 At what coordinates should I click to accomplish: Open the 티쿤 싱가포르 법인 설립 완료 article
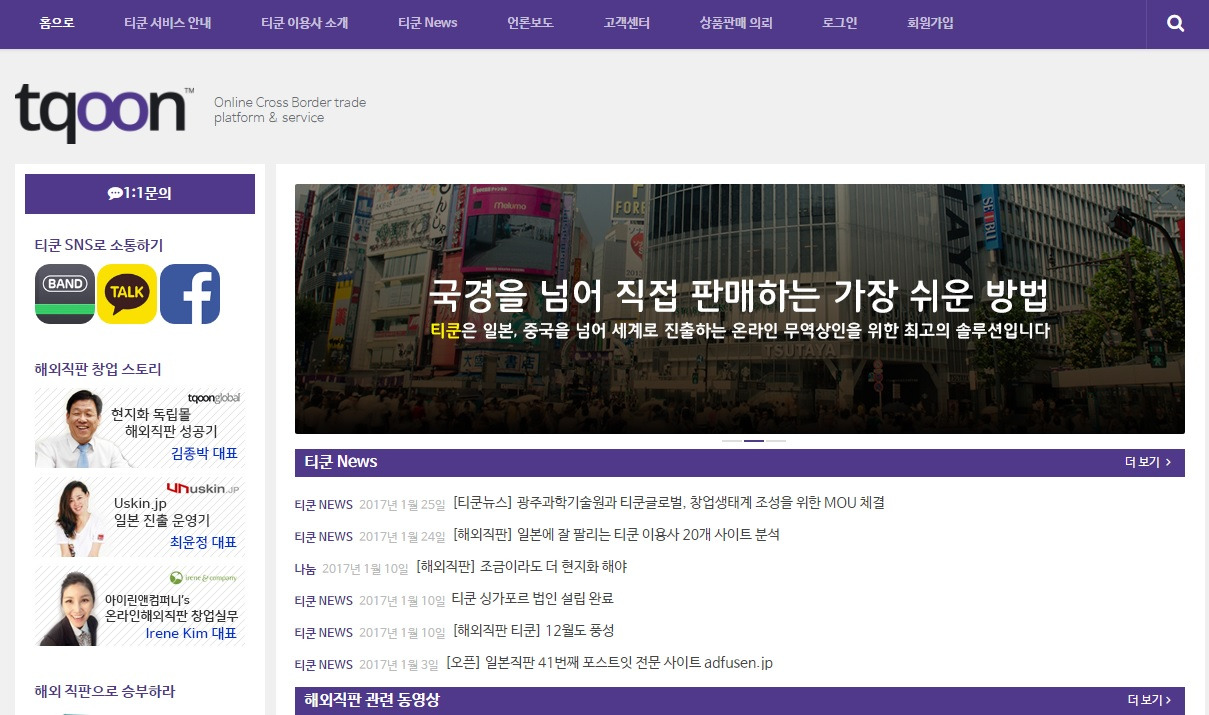click(532, 598)
